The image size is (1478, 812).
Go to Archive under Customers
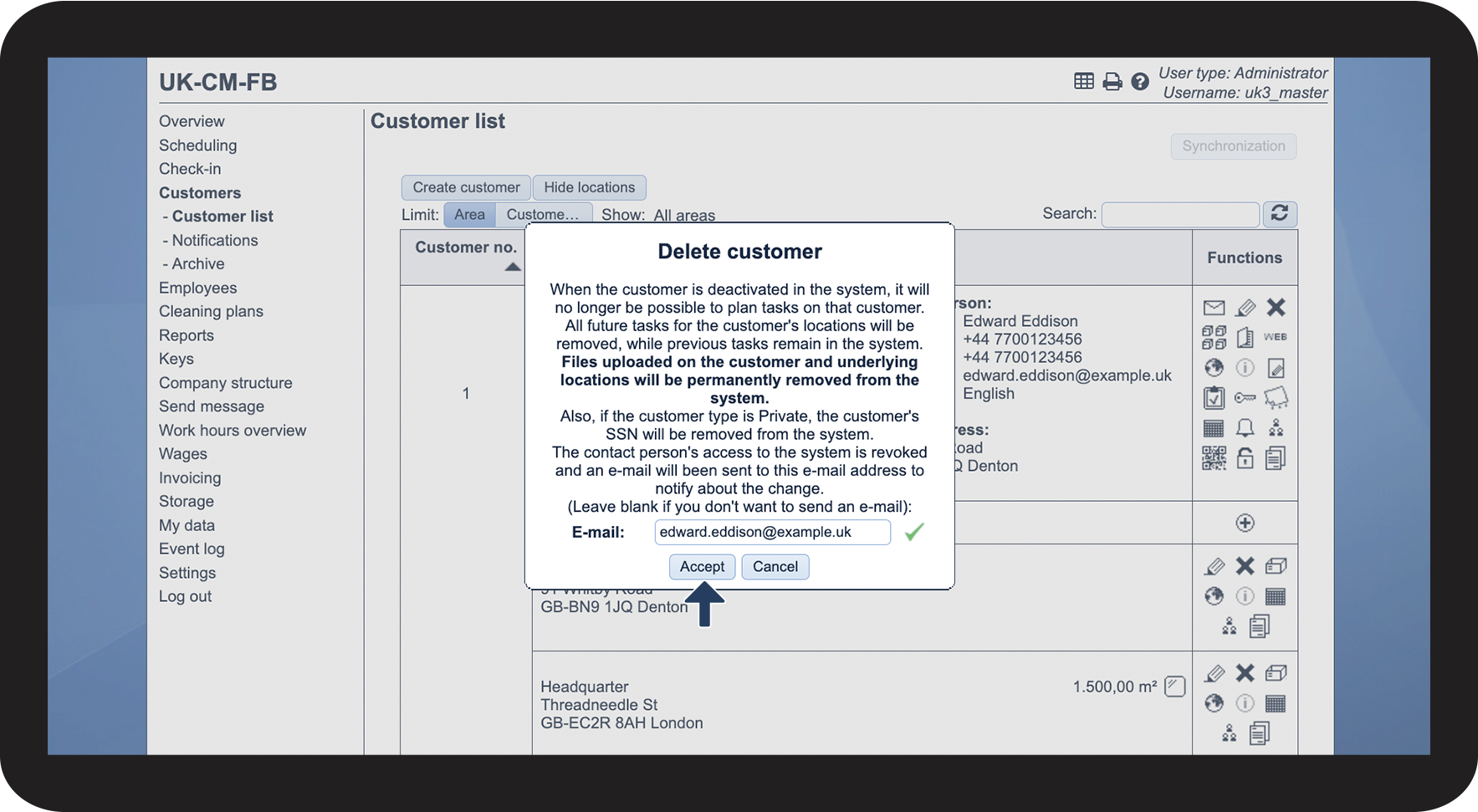click(x=197, y=264)
